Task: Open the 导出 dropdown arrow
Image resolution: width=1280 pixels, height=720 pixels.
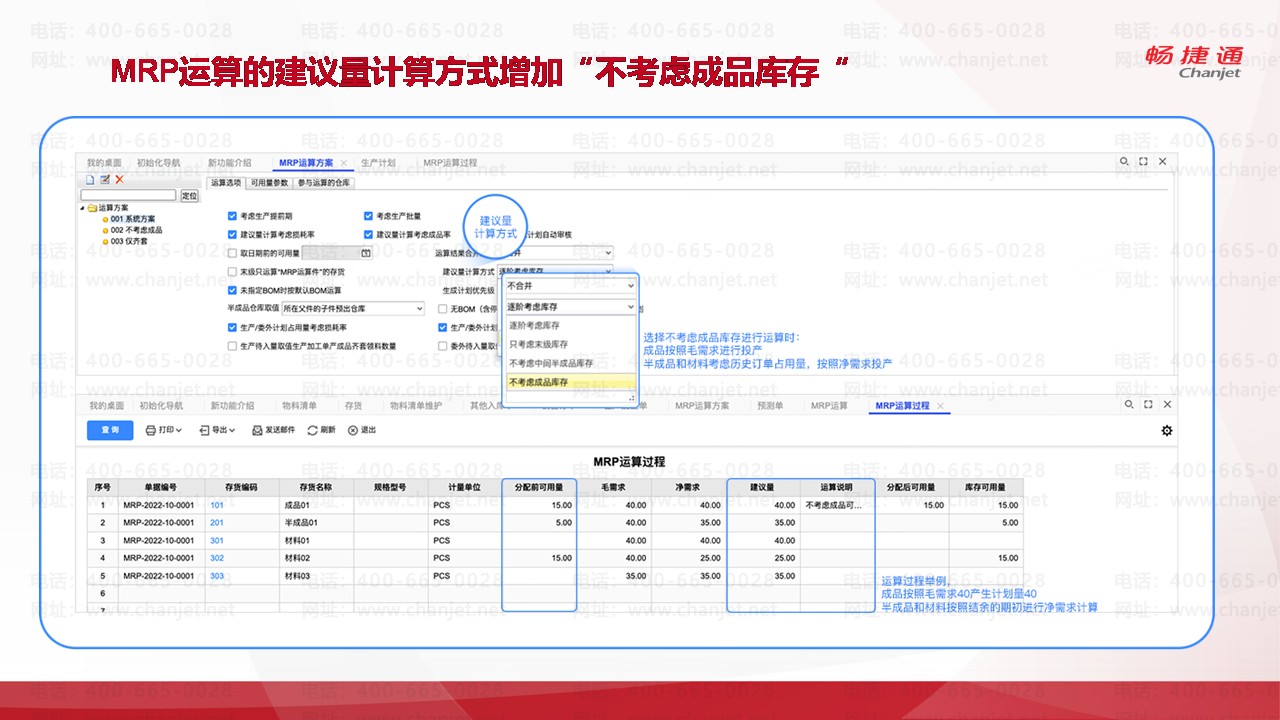Action: (231, 431)
